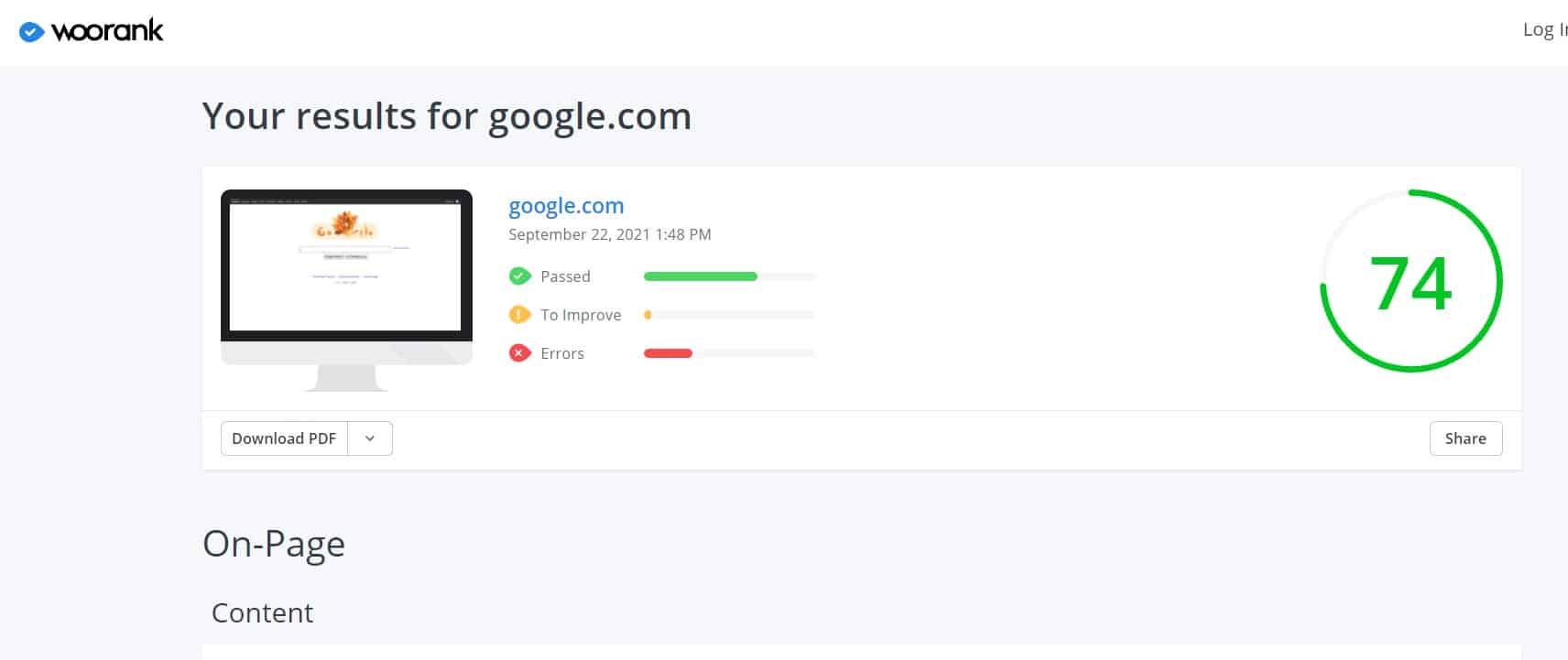Click the green Passed progress bar

[701, 276]
